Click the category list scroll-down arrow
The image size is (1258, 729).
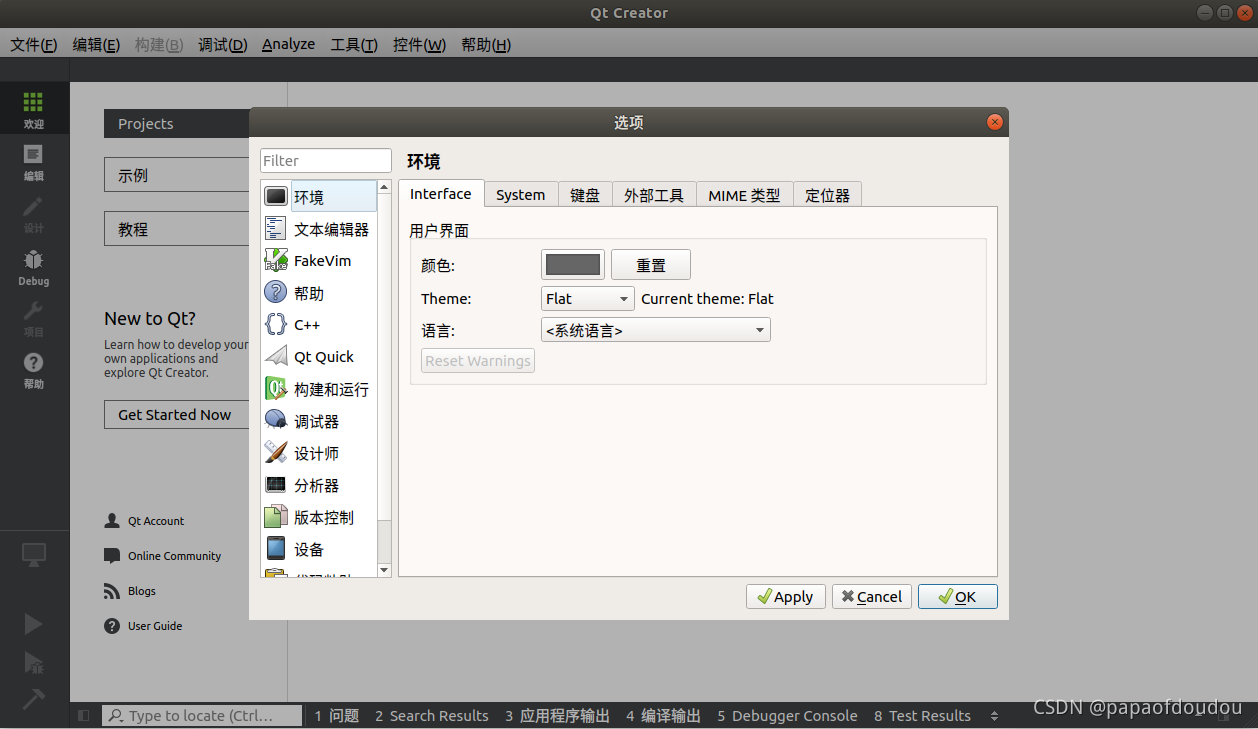pyautogui.click(x=384, y=570)
